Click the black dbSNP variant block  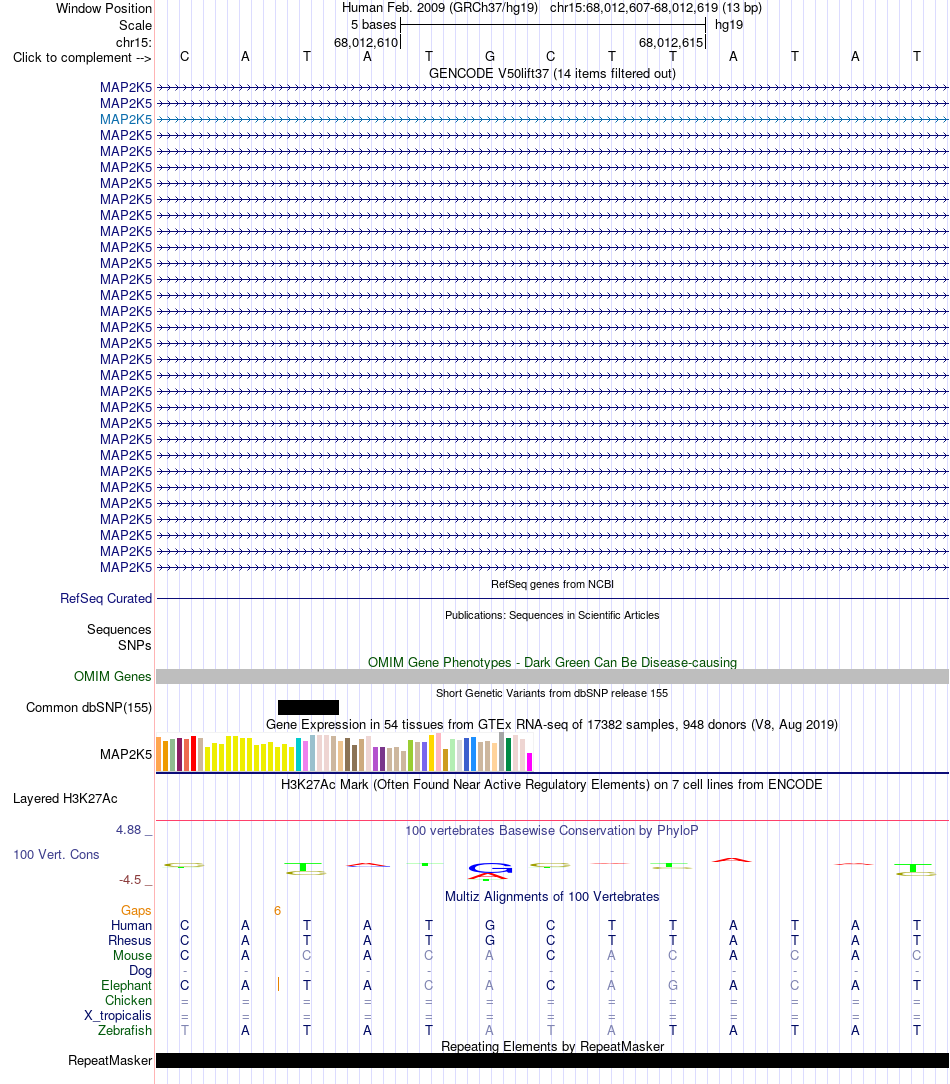click(x=308, y=707)
